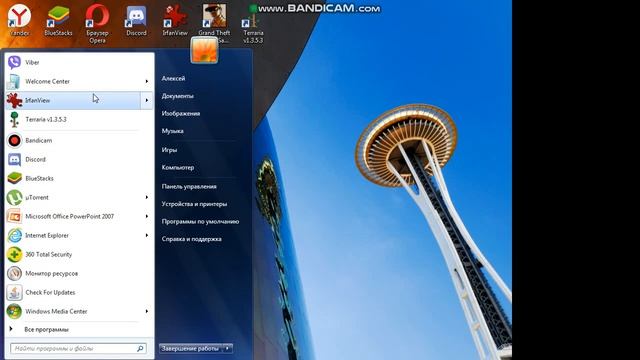
Task: Select the BlueStacks label in Start menu
Action: tap(39, 178)
